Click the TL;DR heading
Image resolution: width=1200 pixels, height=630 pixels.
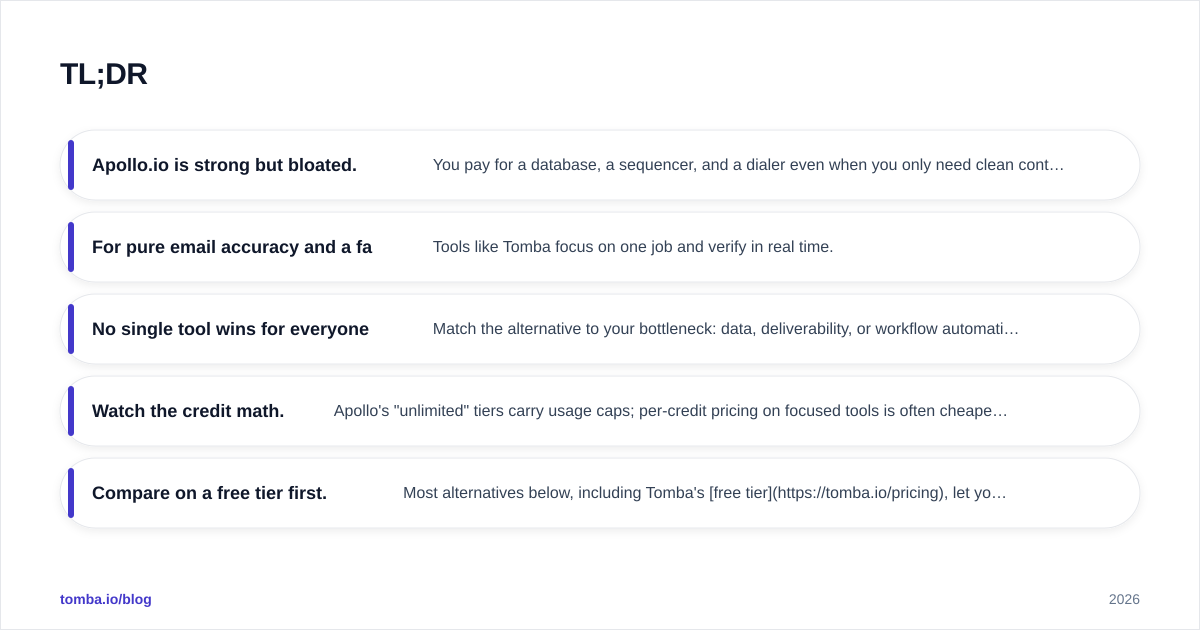(x=104, y=74)
